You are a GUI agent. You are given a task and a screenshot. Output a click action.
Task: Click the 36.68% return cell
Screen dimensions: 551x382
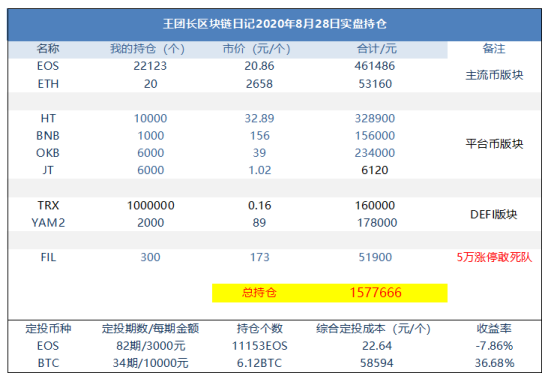pos(494,363)
